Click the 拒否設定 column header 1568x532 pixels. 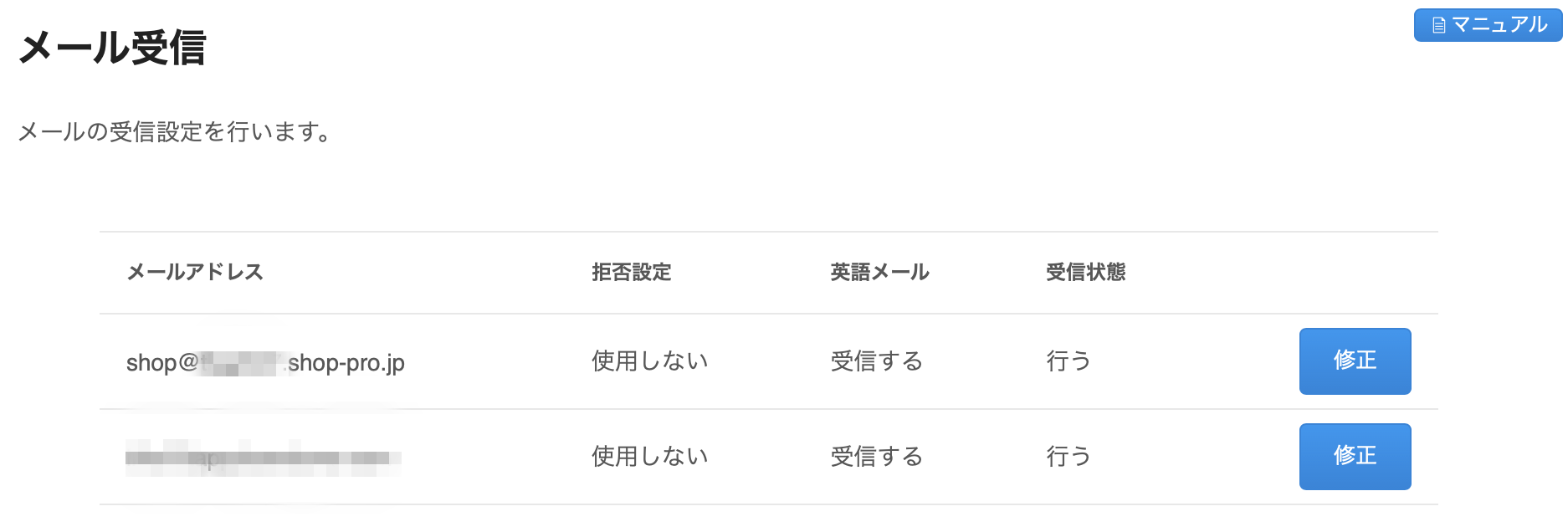[x=631, y=272]
